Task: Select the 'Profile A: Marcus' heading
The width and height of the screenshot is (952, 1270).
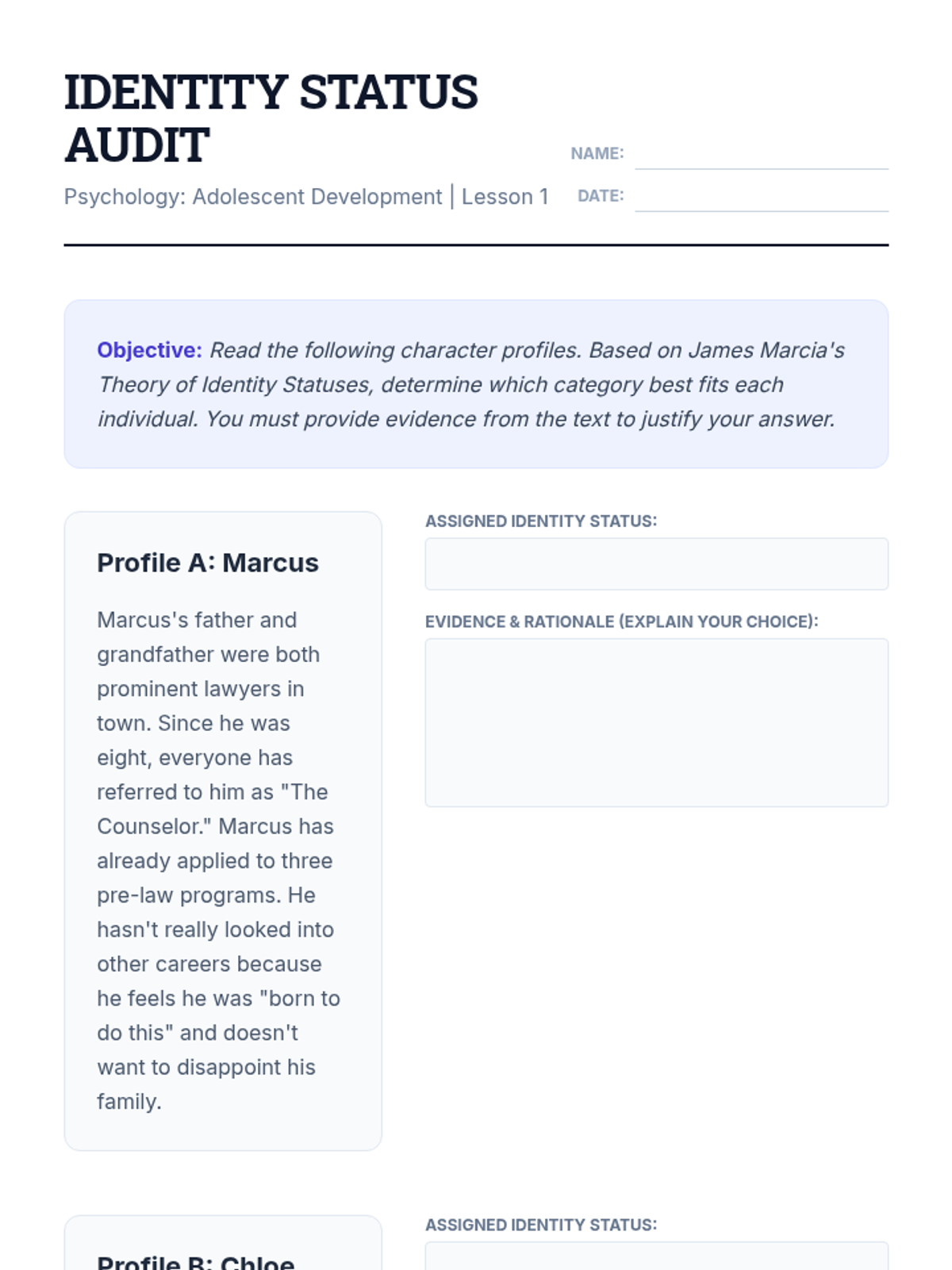Action: coord(207,563)
